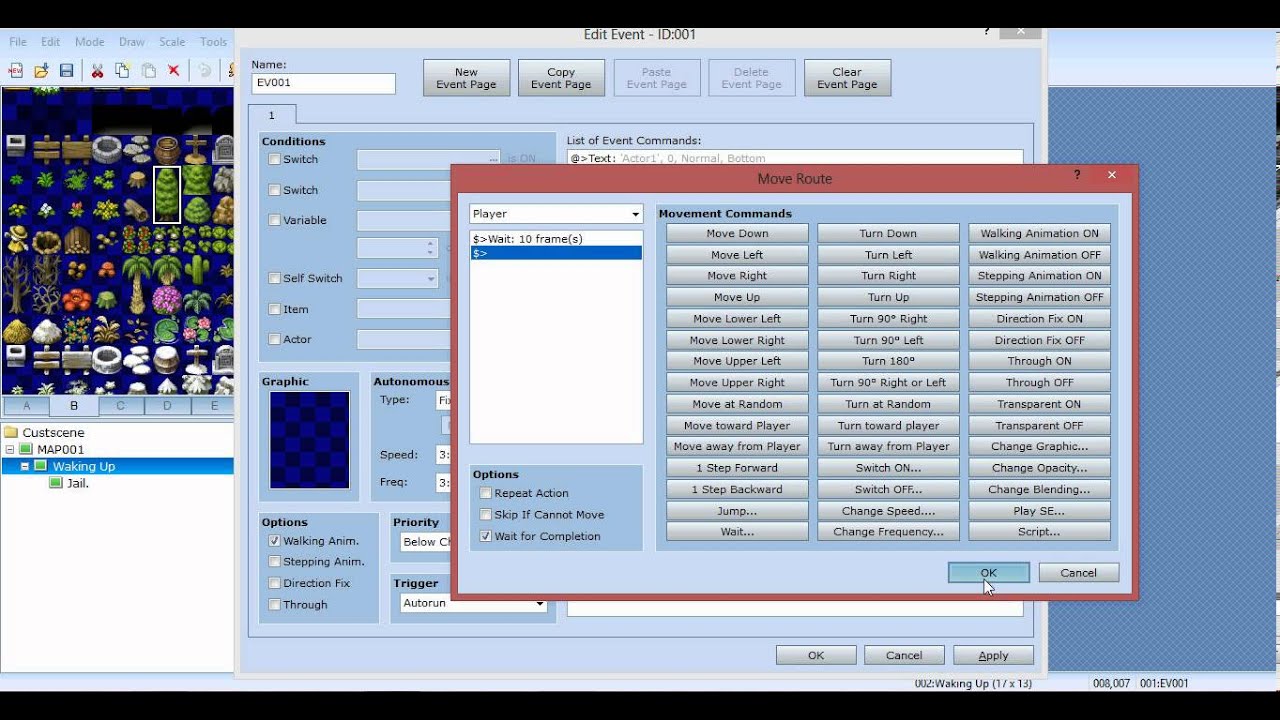
Task: Select the wooden cross grave tile
Action: [196, 150]
